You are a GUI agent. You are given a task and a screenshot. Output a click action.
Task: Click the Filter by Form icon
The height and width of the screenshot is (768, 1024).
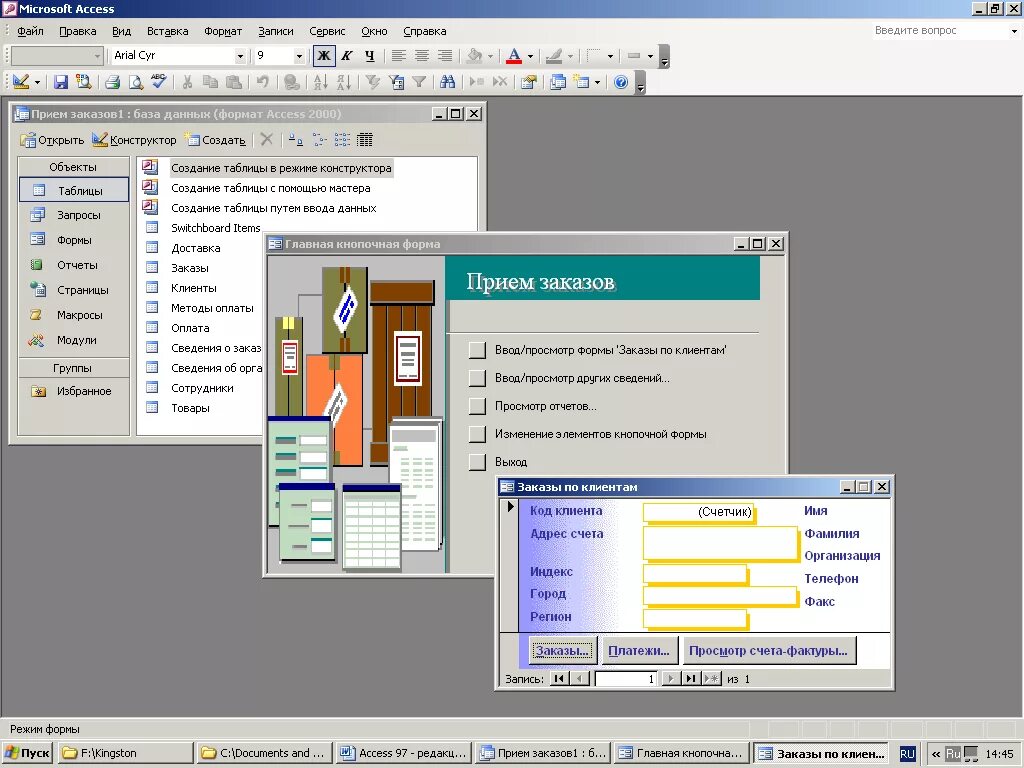point(396,82)
